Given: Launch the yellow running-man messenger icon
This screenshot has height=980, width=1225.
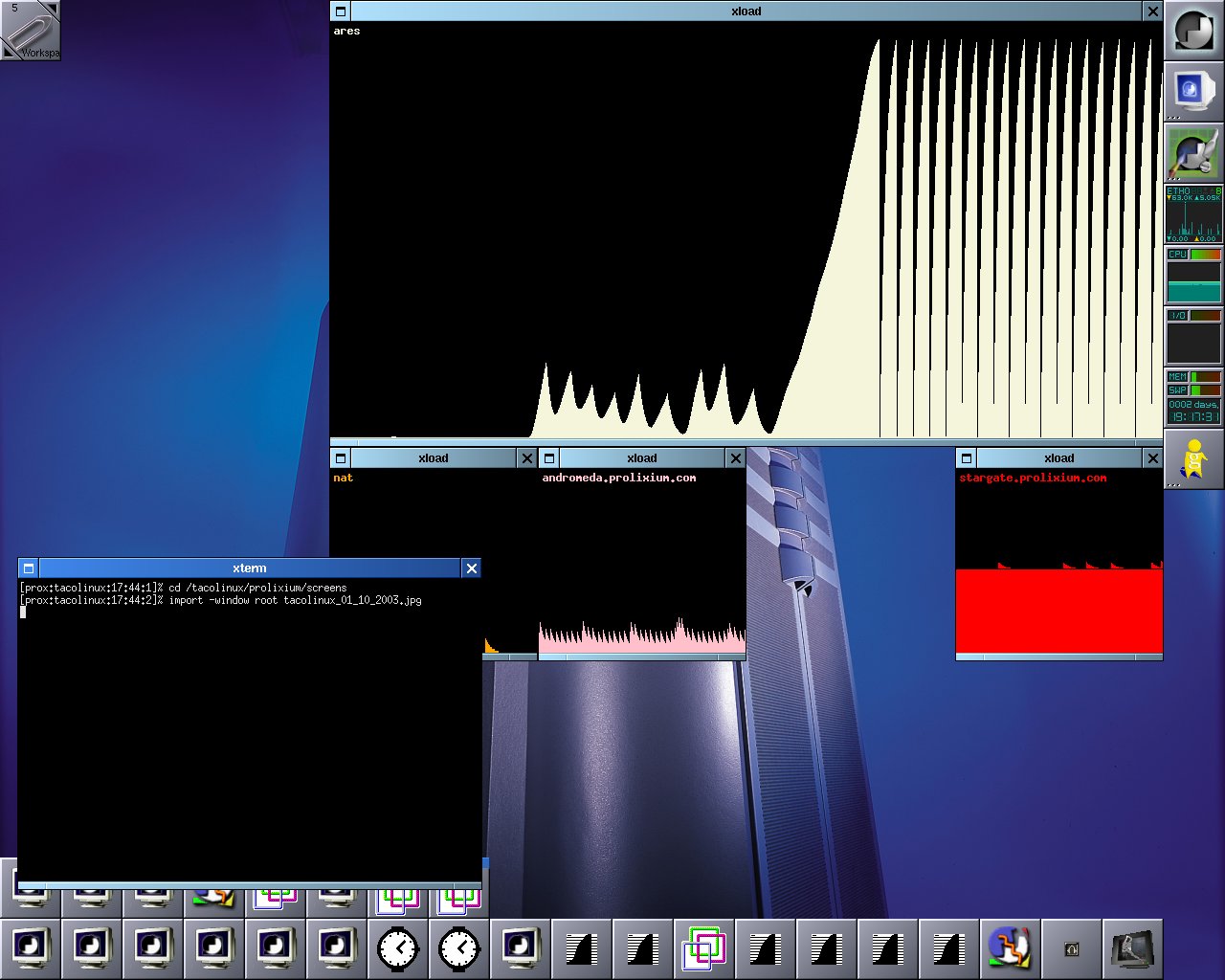Looking at the screenshot, I should click(1192, 458).
